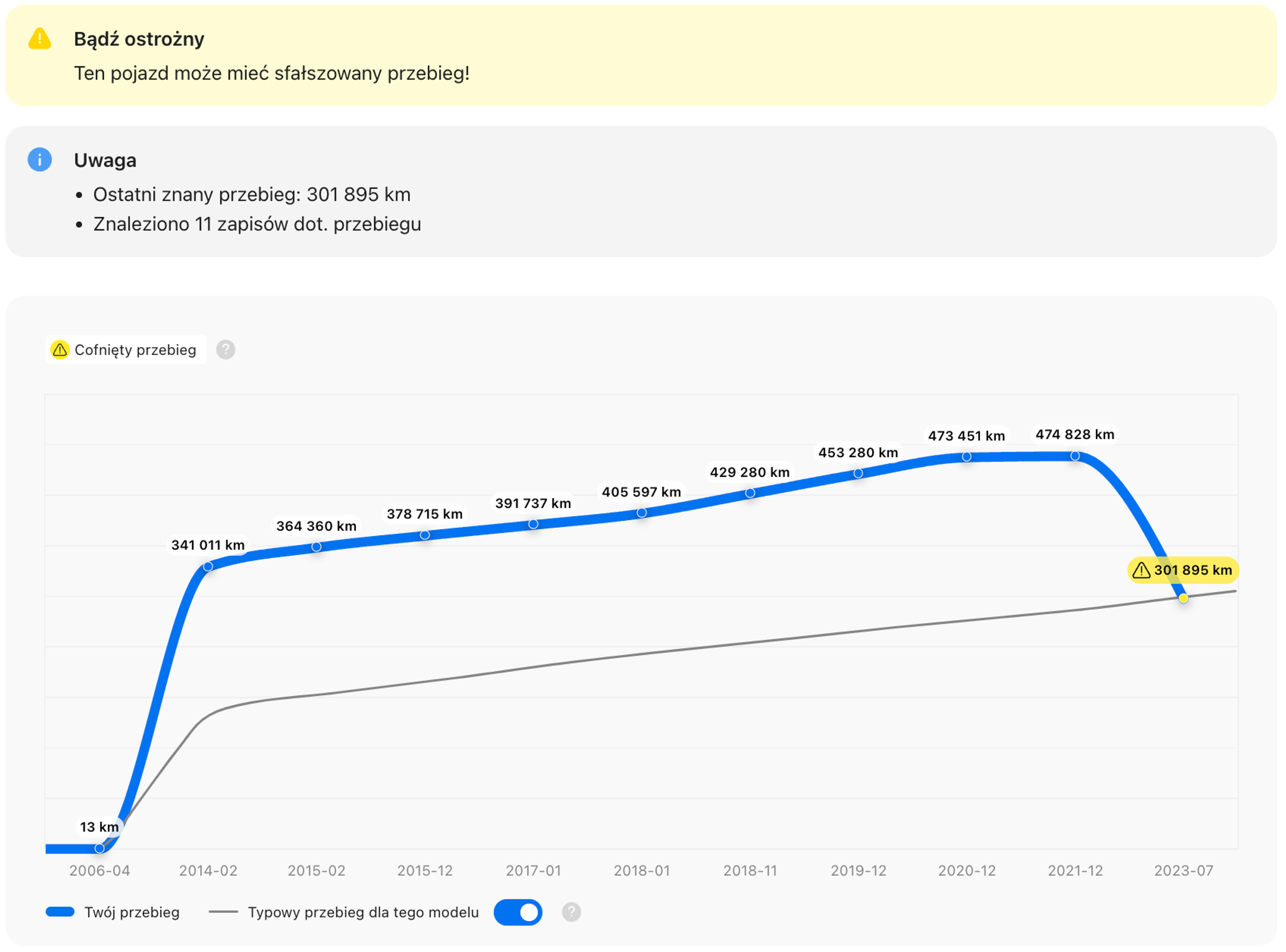
Task: Click warning icon on 301 895 km label
Action: coord(1141,570)
